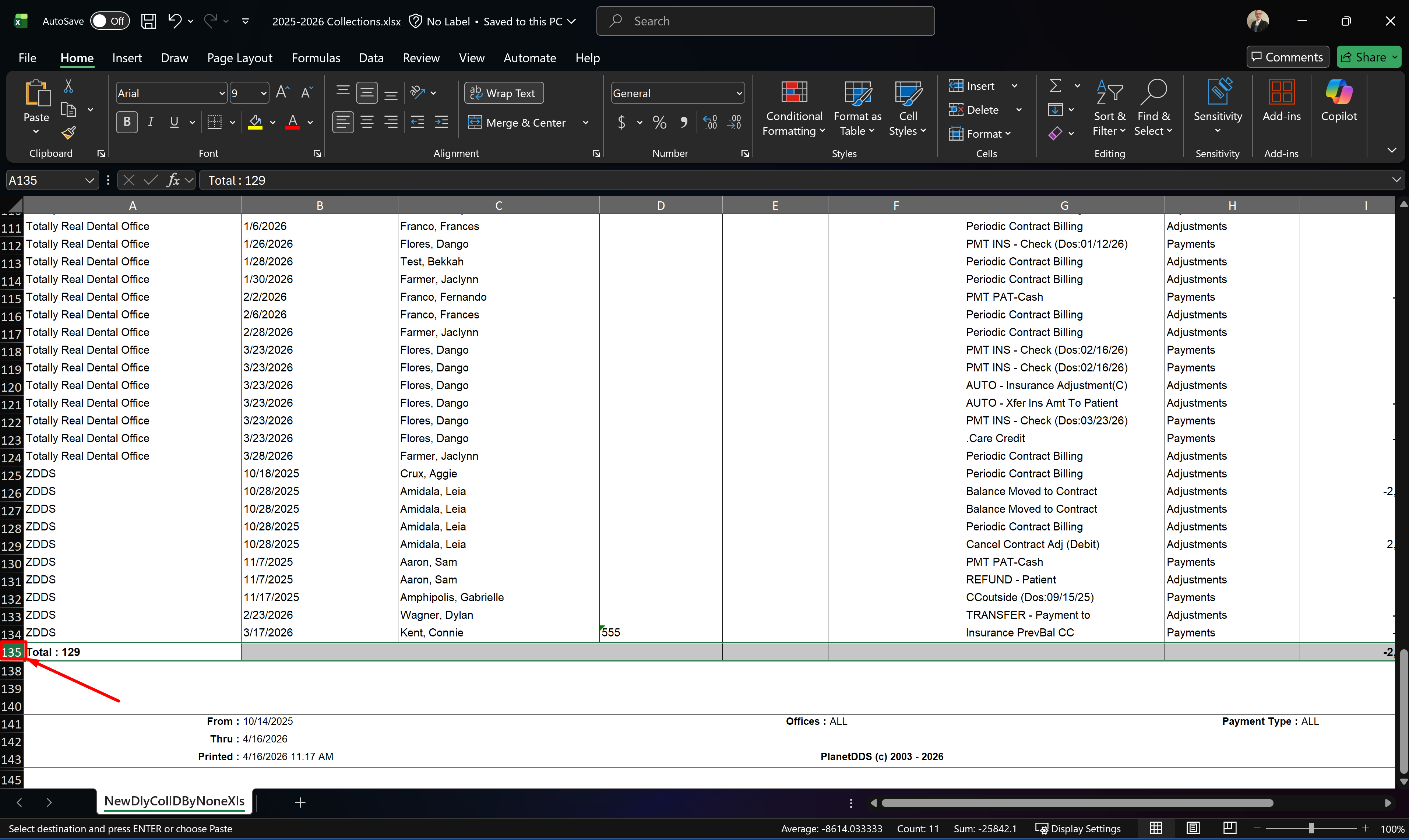
Task: Switch to the Insert tab
Action: click(x=127, y=58)
